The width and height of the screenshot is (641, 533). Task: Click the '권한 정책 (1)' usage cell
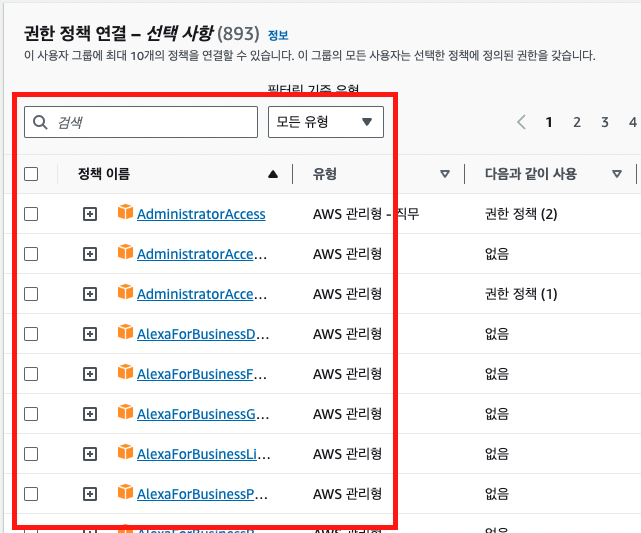(x=521, y=294)
